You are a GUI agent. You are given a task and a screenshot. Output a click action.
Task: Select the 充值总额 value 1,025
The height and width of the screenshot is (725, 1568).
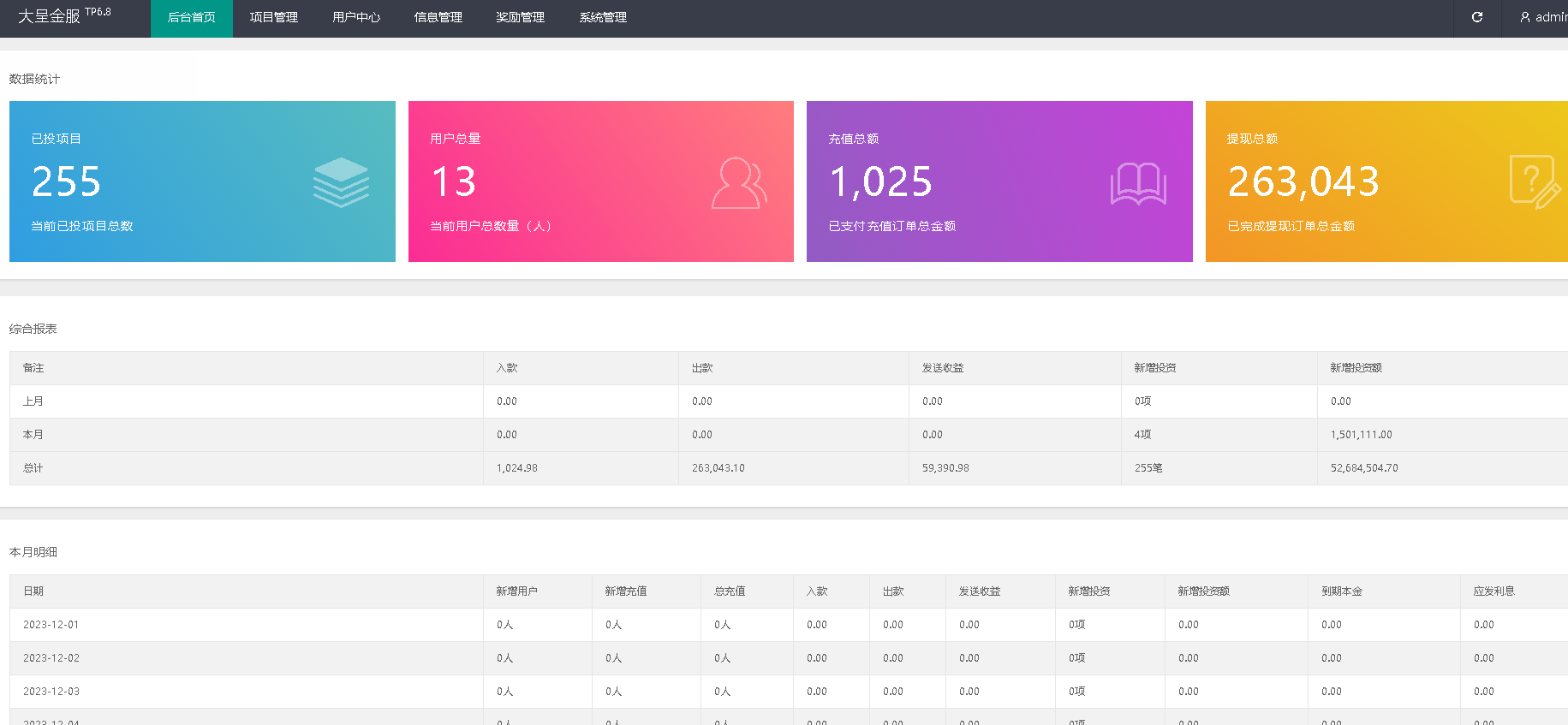(881, 181)
